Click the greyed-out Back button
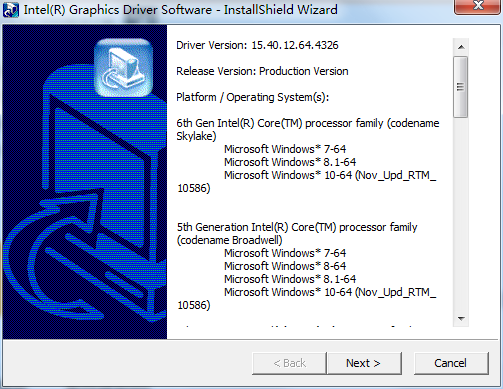Screen dimensions: 503x389 (x=289, y=363)
